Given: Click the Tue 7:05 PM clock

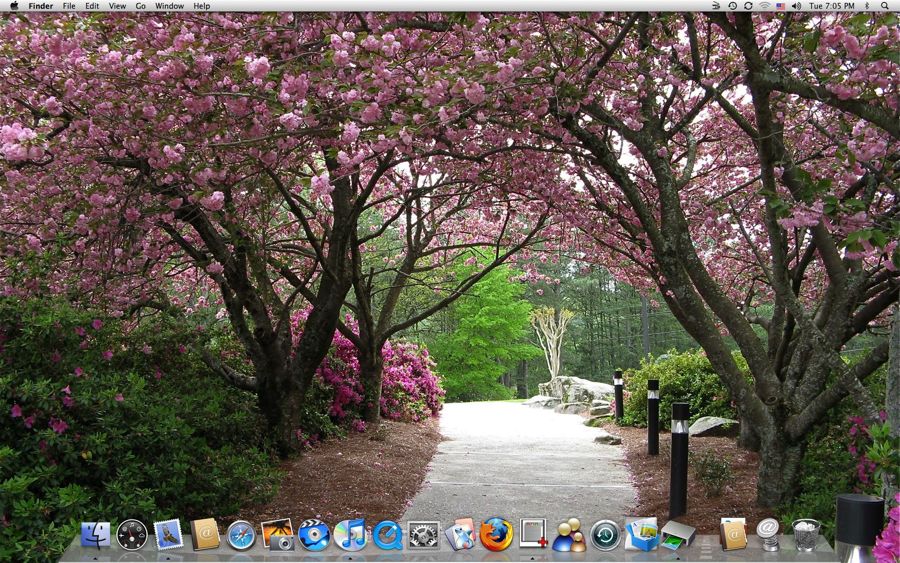Looking at the screenshot, I should click(x=832, y=6).
